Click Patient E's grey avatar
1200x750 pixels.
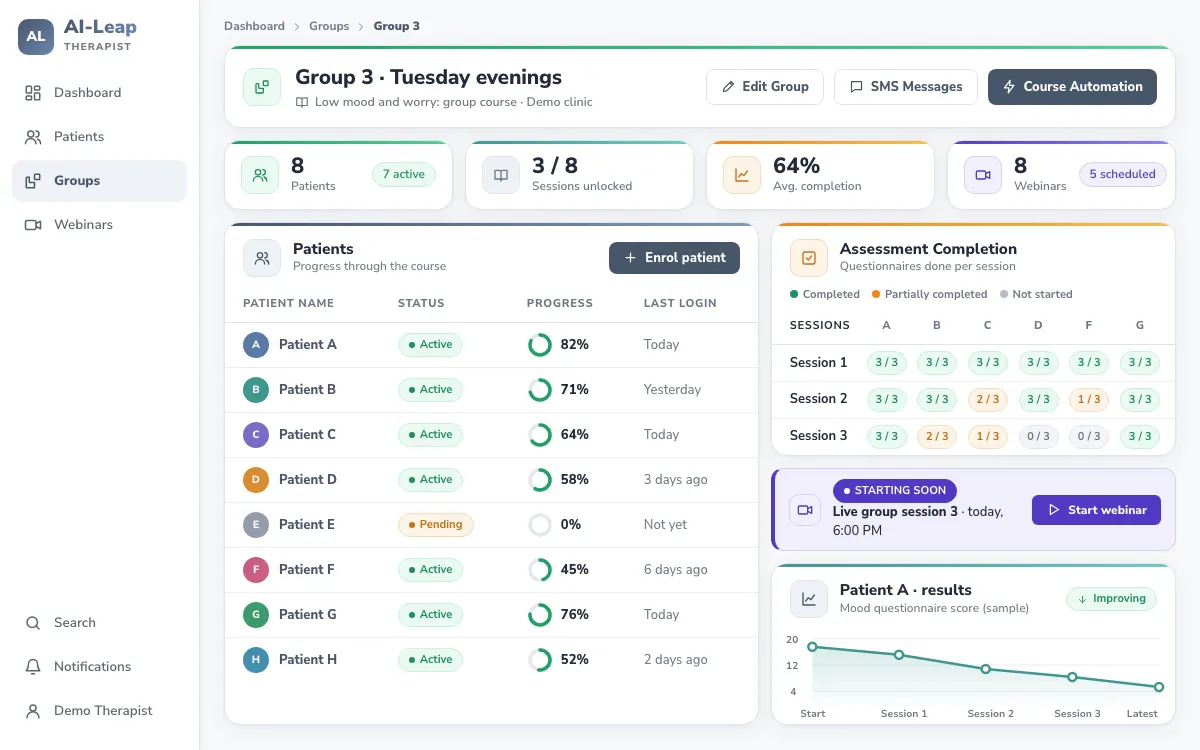(256, 525)
